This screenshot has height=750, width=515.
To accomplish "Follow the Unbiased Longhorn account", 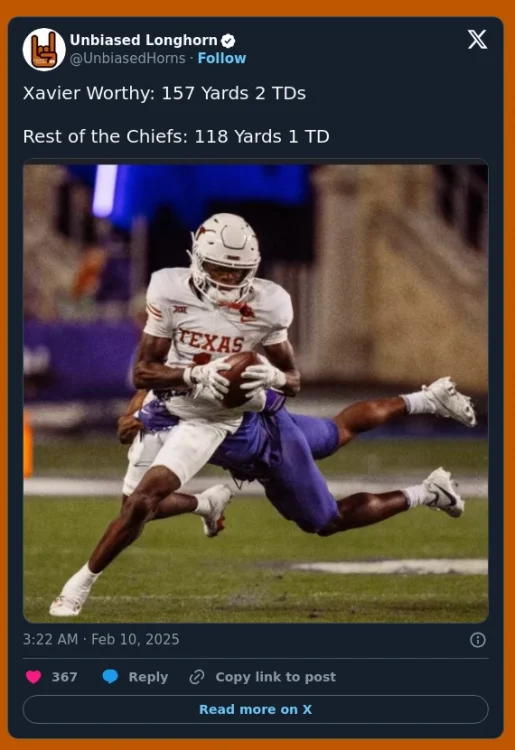I will coord(222,58).
